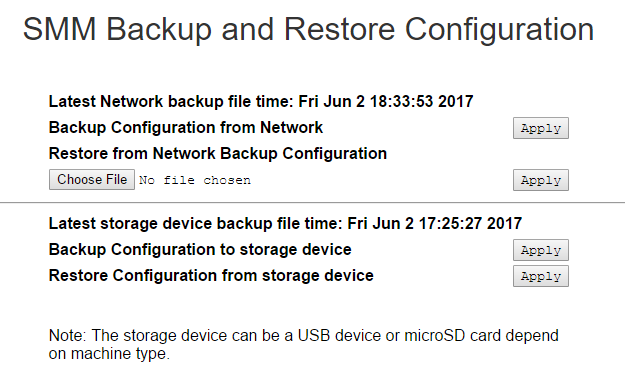Apply Backup Configuration to storage device
The width and height of the screenshot is (625, 383).
pos(540,250)
